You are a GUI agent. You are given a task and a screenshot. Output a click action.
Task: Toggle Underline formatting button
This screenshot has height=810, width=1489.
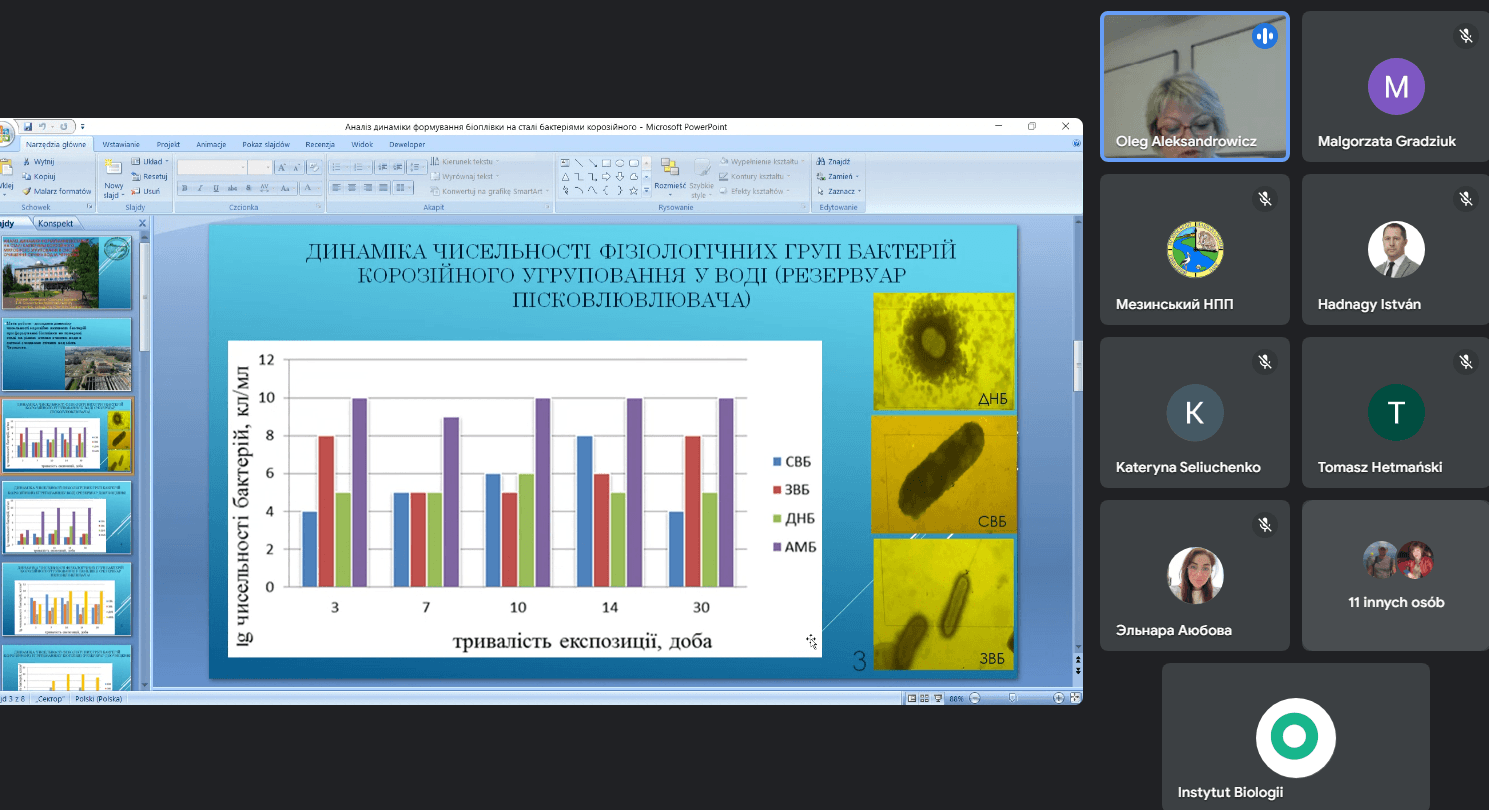click(216, 188)
